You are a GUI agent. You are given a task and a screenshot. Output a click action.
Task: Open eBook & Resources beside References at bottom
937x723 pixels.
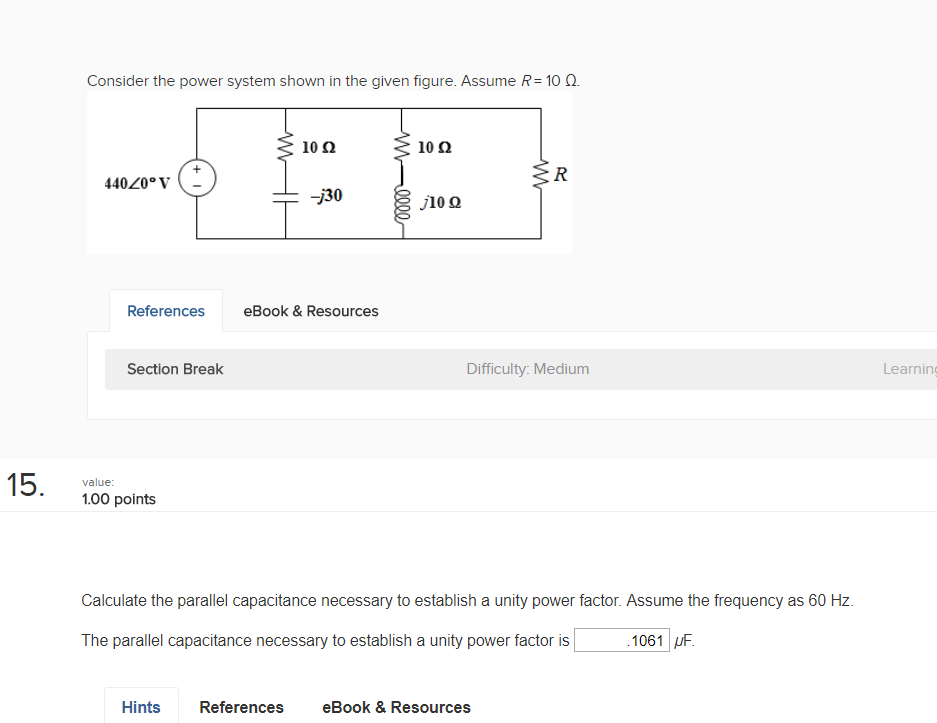pos(396,707)
